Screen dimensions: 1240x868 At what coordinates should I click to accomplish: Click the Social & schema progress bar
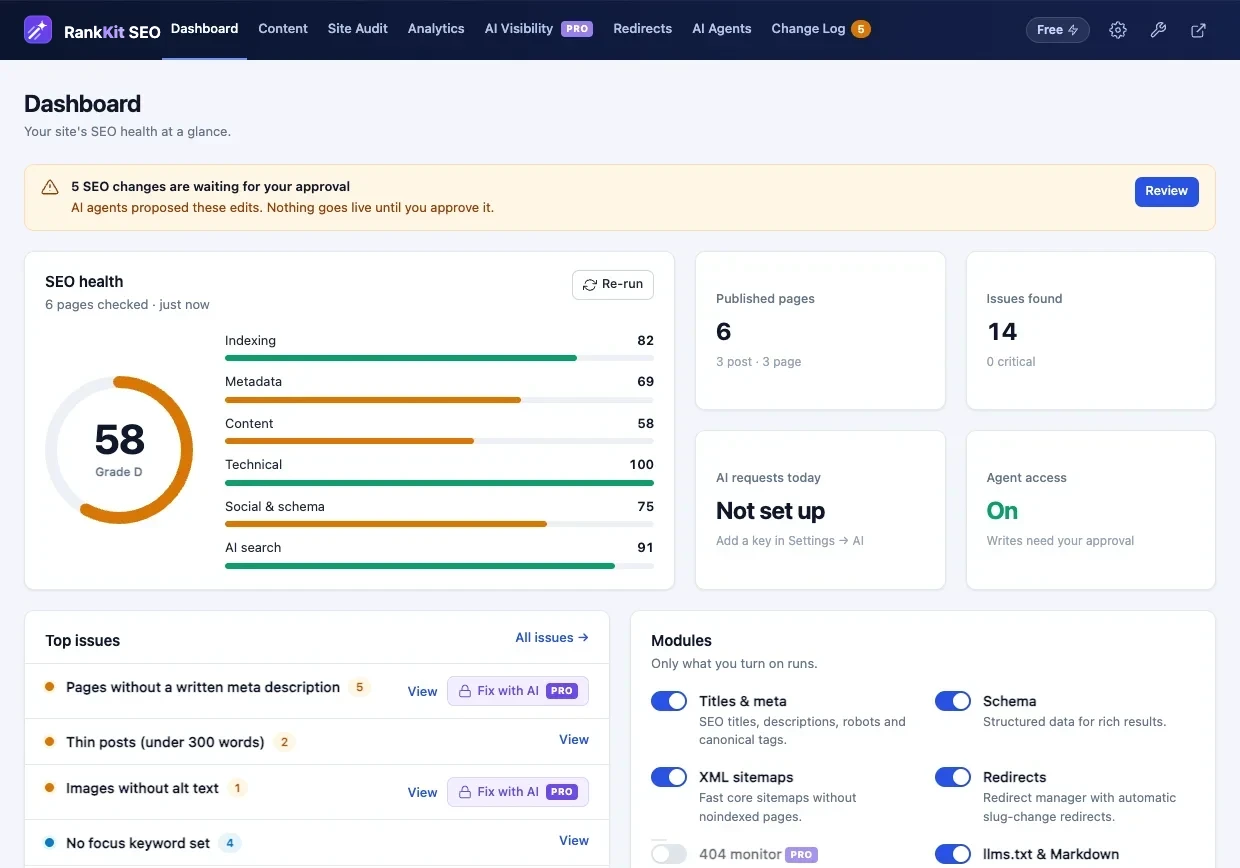click(x=439, y=524)
